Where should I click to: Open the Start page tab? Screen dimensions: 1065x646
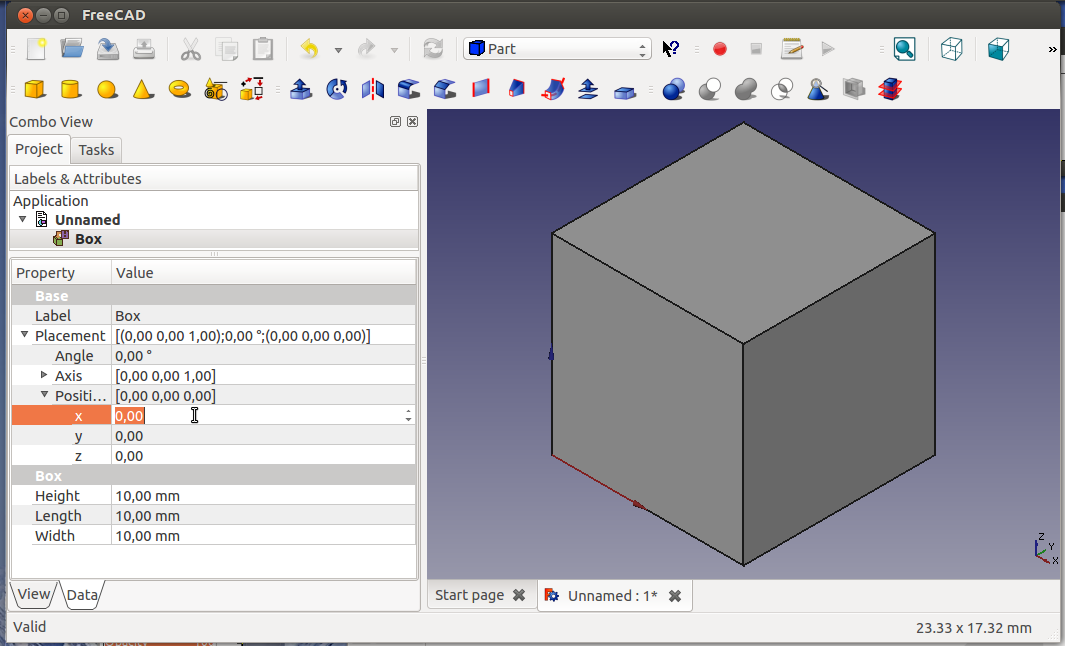point(469,595)
